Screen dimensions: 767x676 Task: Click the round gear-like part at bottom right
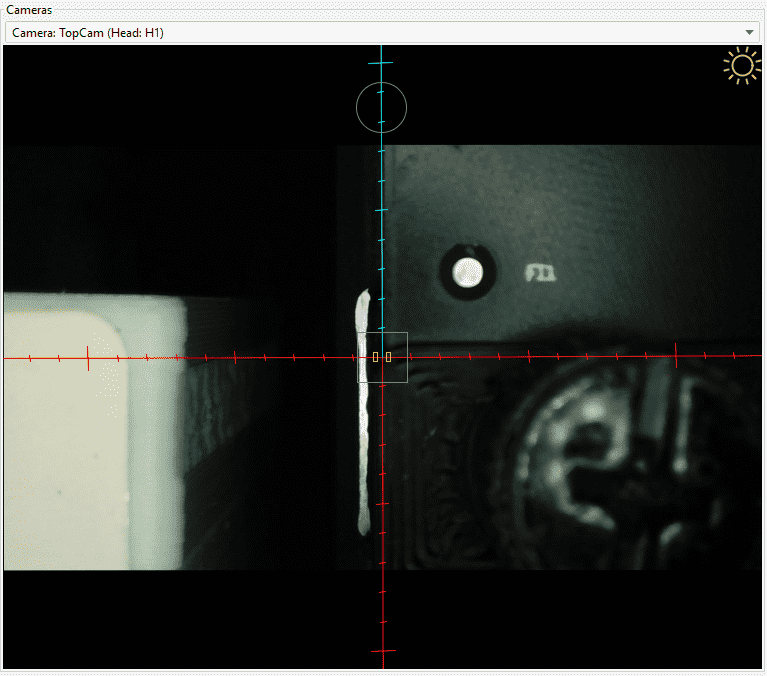coord(590,470)
